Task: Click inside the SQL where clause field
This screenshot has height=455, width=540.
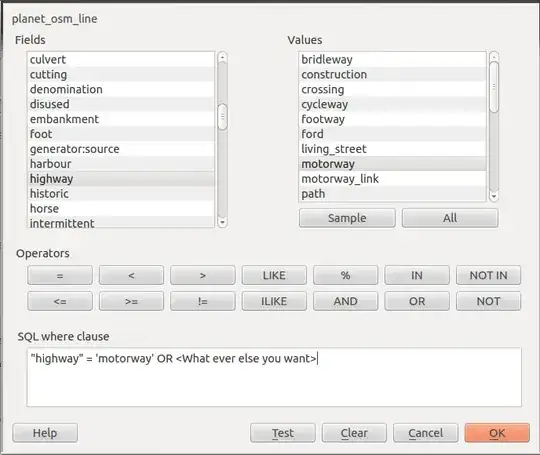Action: click(274, 377)
